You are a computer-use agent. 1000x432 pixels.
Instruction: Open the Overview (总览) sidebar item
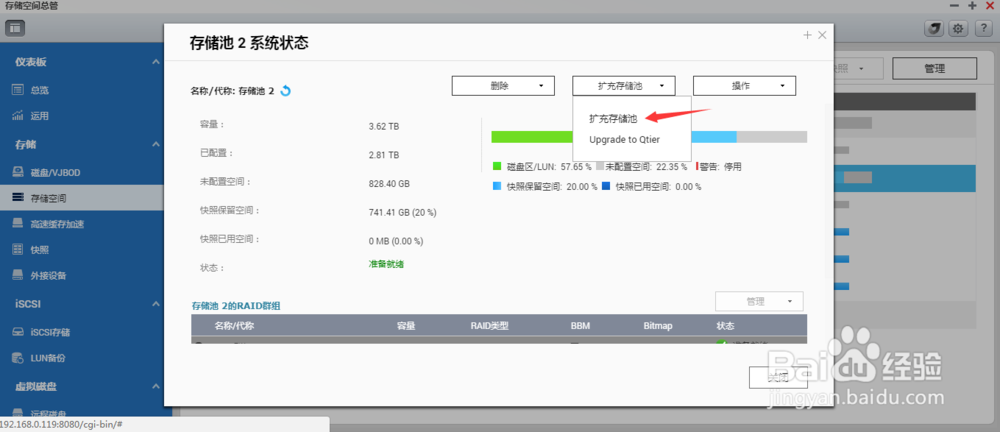coord(39,90)
